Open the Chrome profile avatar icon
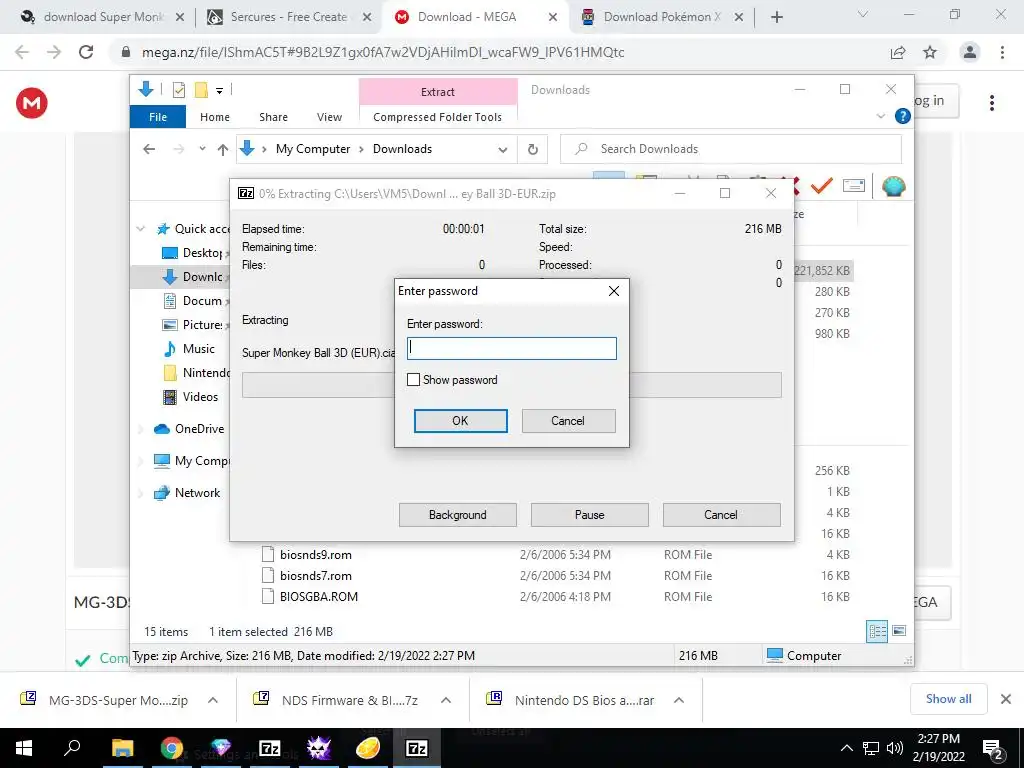This screenshot has width=1024, height=768. (970, 52)
